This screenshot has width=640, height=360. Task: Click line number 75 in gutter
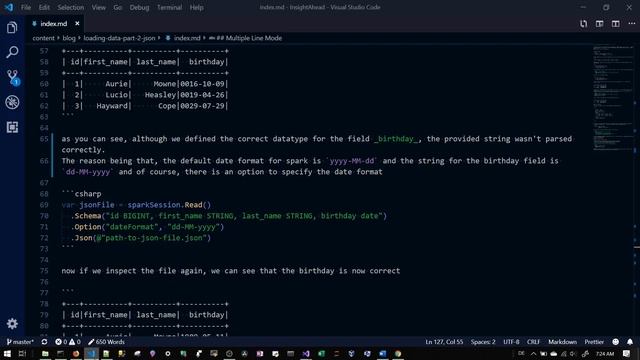click(44, 271)
